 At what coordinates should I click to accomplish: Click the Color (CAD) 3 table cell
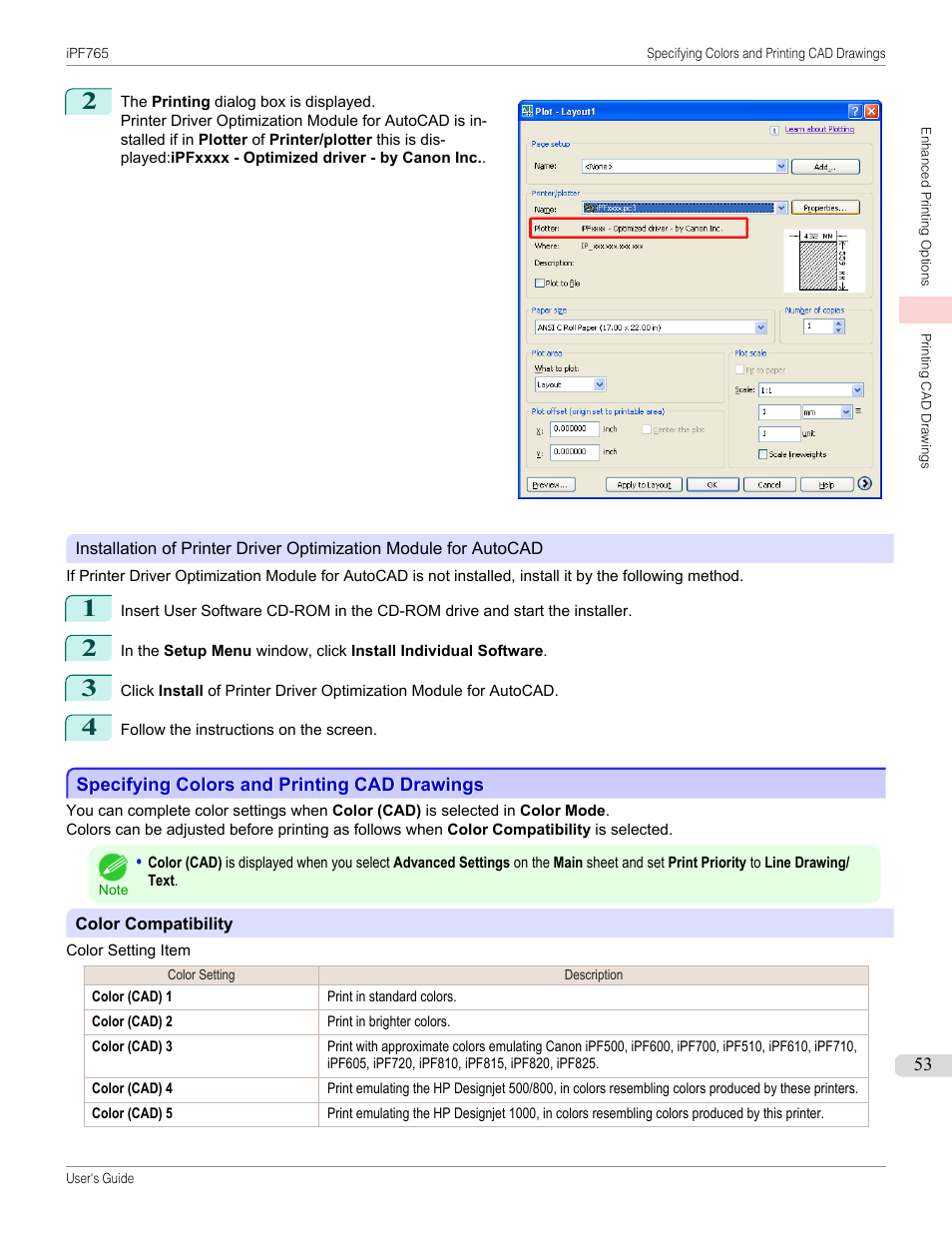(x=202, y=1055)
